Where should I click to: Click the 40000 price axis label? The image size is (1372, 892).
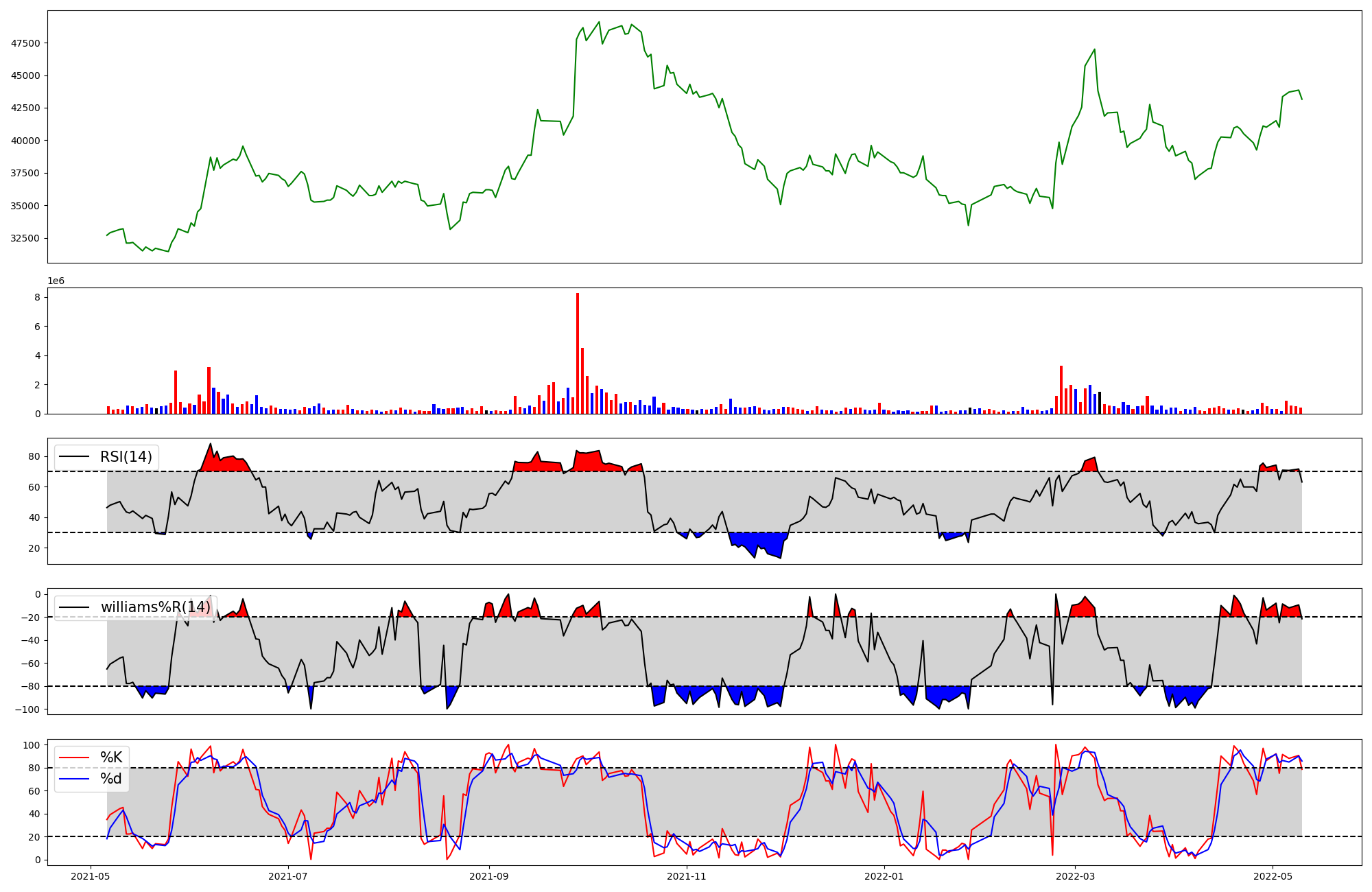tap(25, 141)
